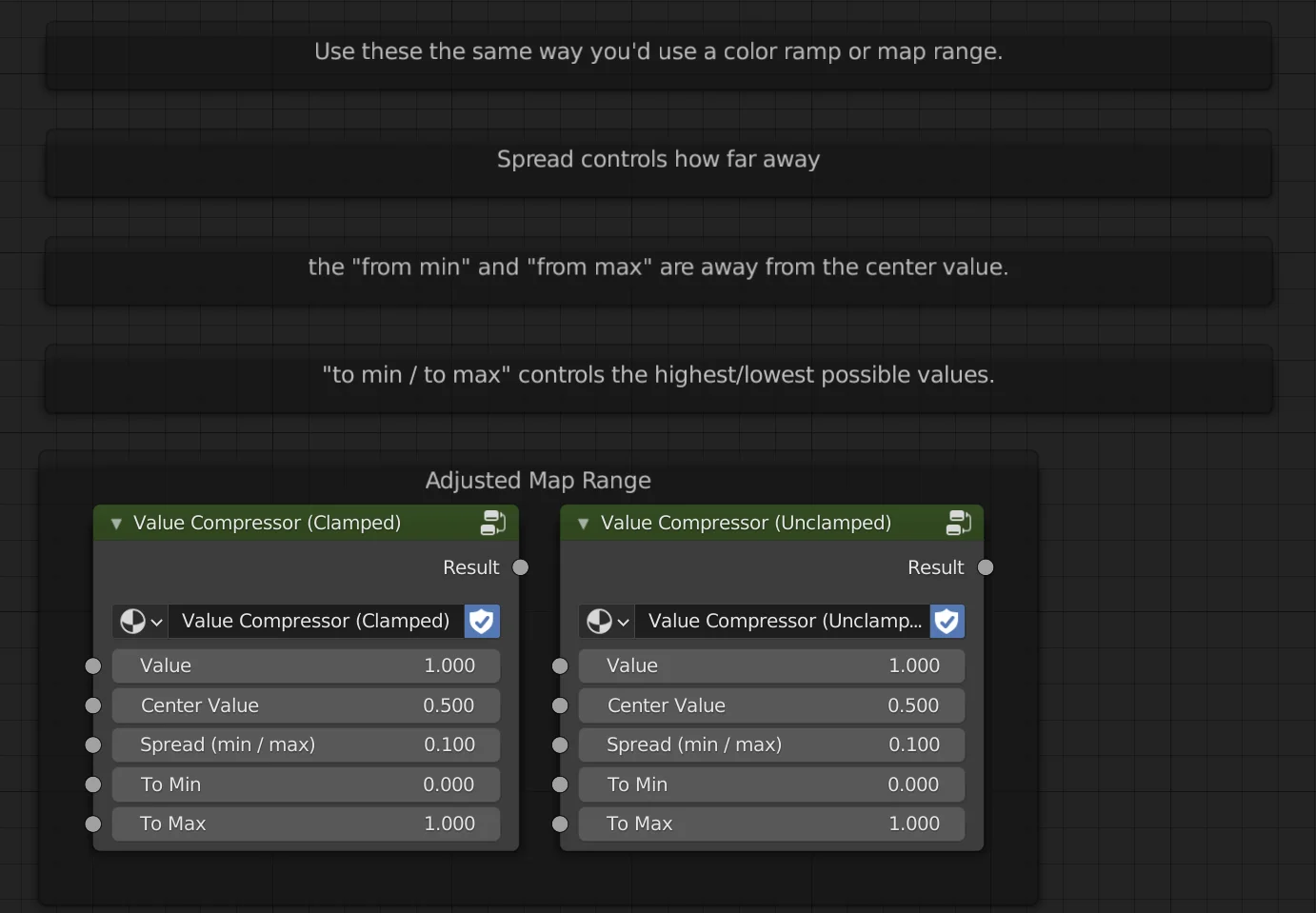Click the To Min value field on Unclamped
The image size is (1316, 913).
tap(771, 784)
